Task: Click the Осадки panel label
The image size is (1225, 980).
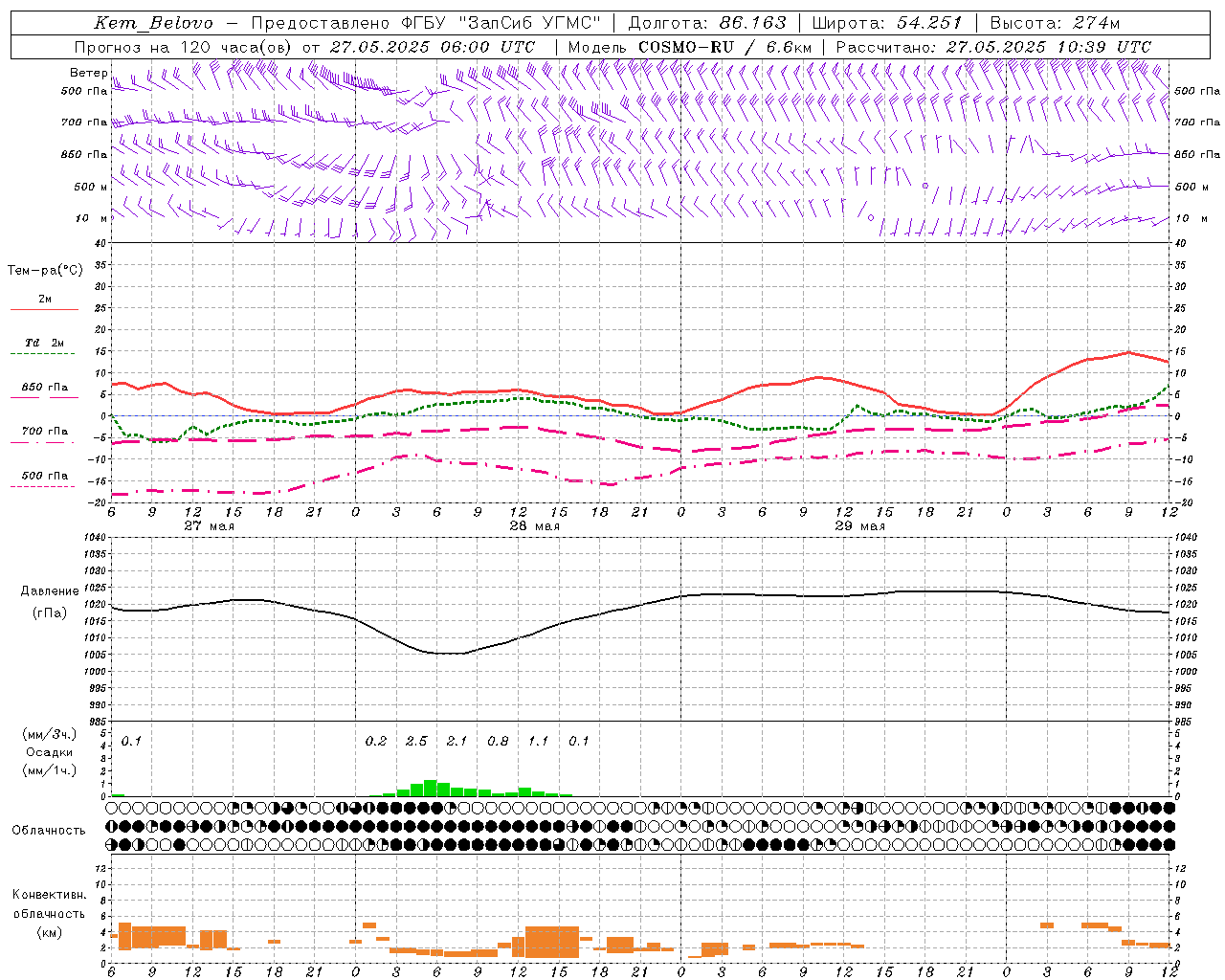Action: click(x=50, y=752)
